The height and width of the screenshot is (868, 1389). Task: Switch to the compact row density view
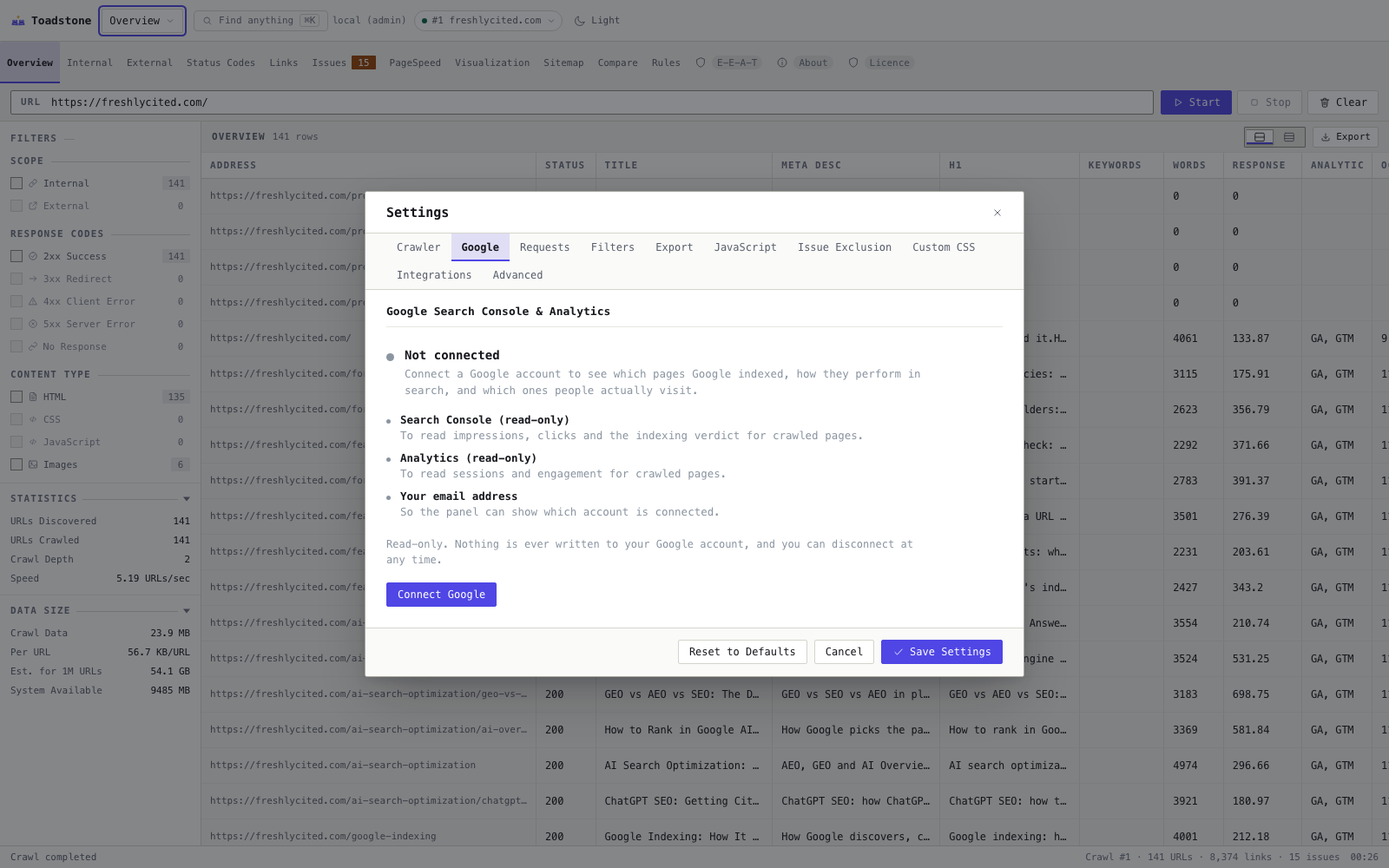click(x=1289, y=137)
